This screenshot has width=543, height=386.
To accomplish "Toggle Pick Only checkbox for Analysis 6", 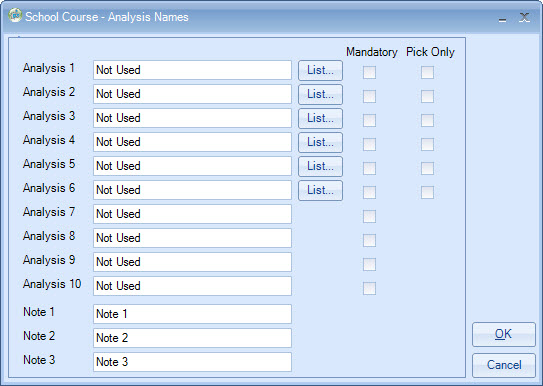I will (427, 192).
